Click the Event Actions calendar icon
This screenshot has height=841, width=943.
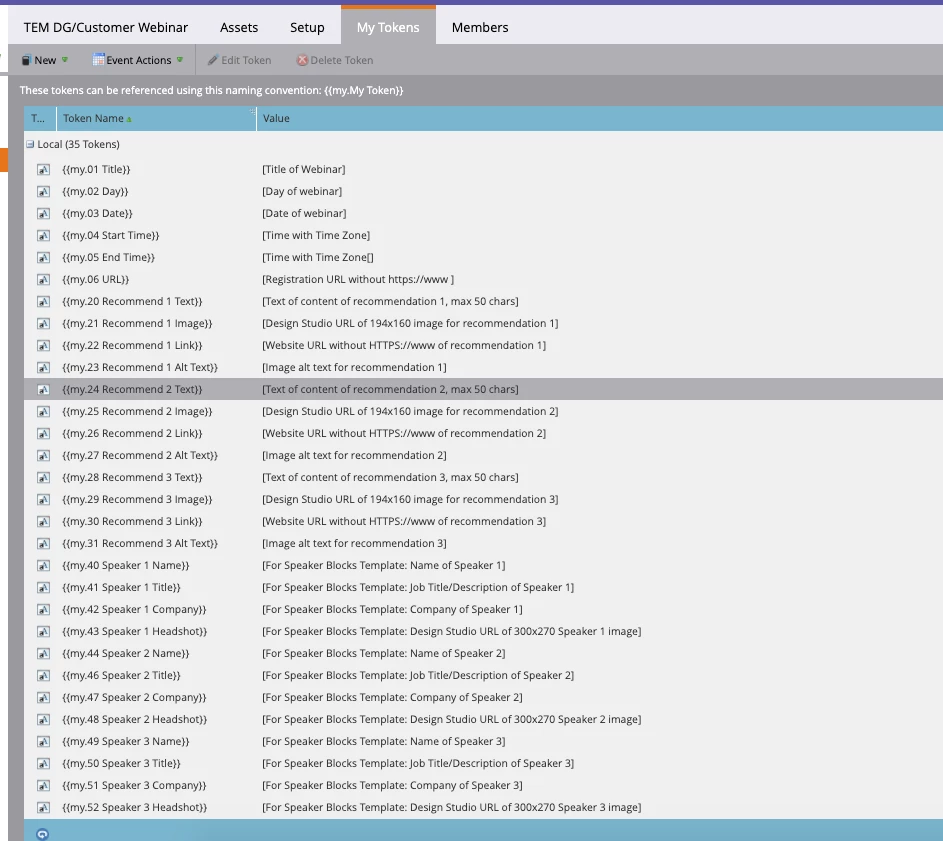[98, 60]
